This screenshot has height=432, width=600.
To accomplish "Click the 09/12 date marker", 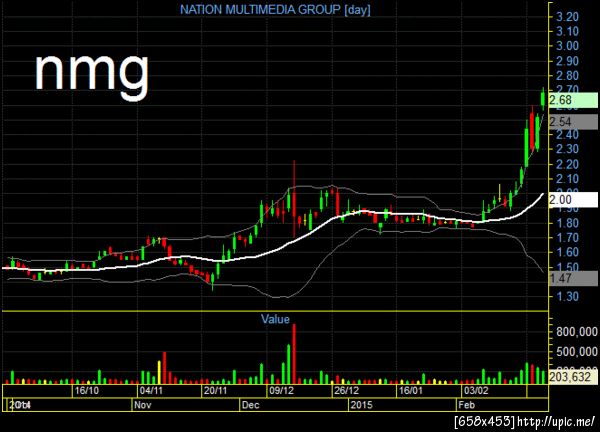I will click(x=282, y=391).
